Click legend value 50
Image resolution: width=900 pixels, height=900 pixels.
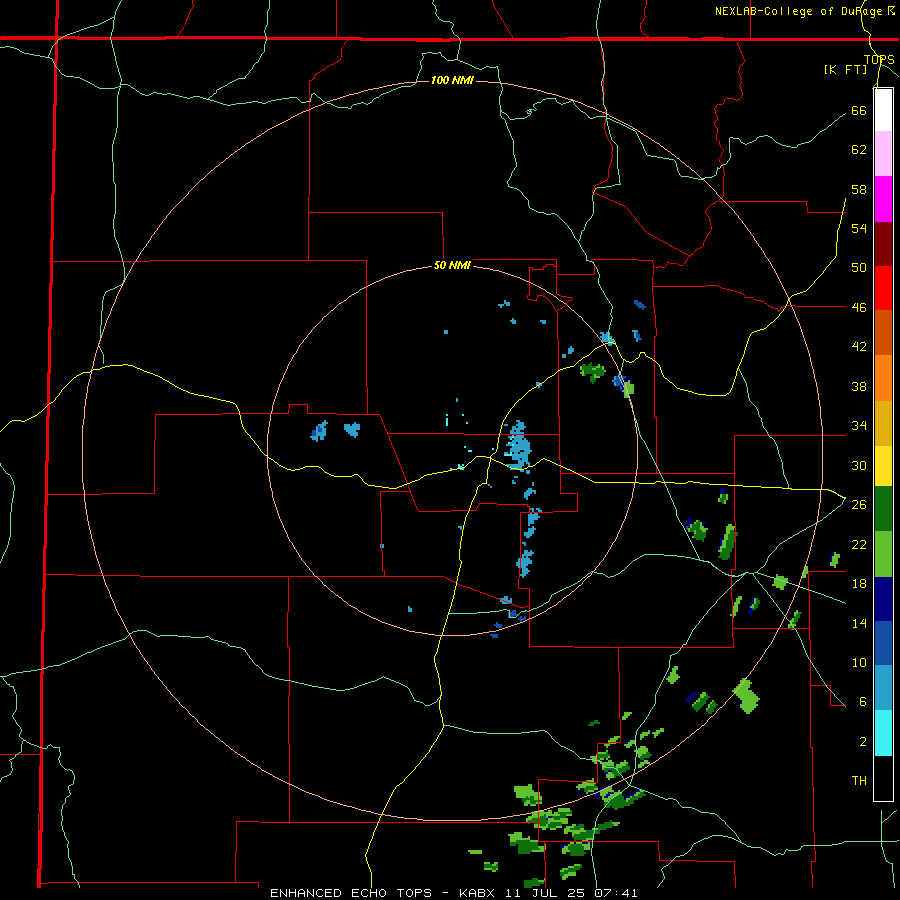point(859,267)
